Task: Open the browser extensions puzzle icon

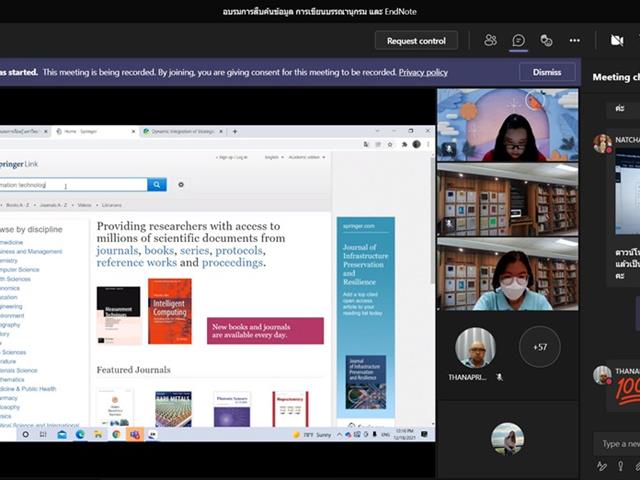Action: click(404, 144)
